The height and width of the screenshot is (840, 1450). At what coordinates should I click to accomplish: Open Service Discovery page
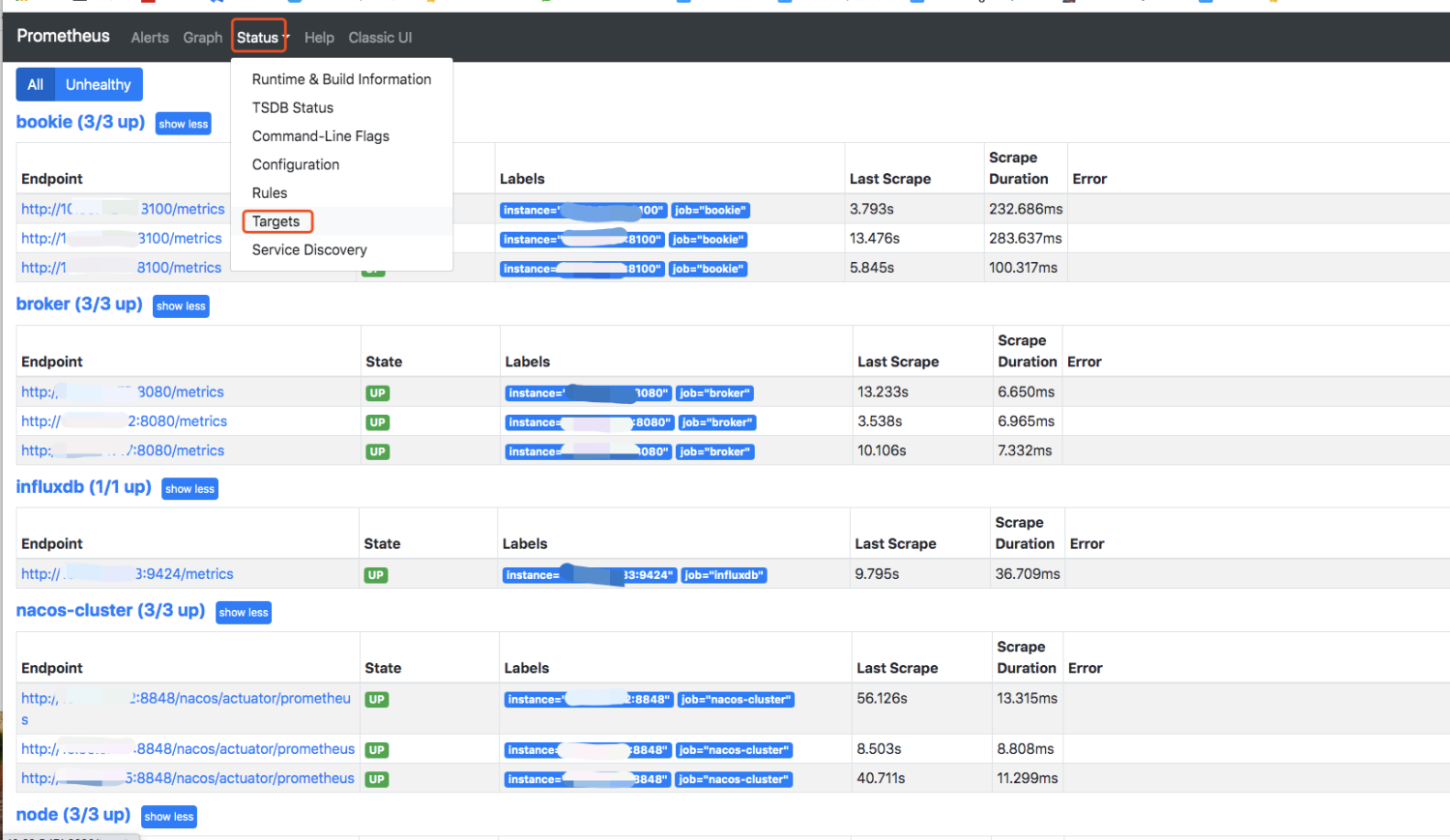[341, 249]
